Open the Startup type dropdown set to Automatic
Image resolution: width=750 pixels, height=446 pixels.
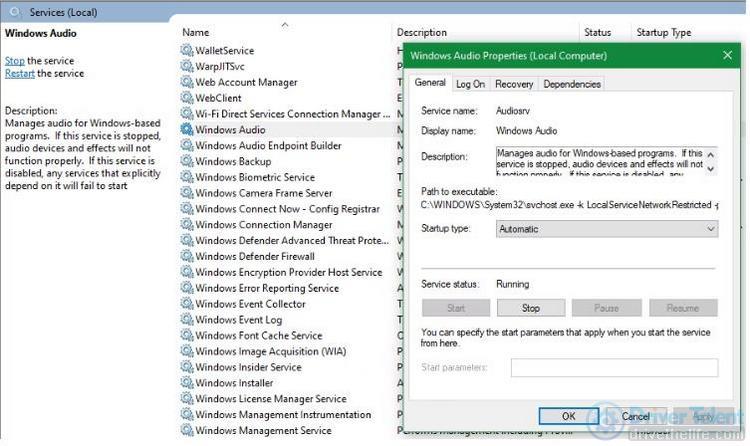click(607, 229)
